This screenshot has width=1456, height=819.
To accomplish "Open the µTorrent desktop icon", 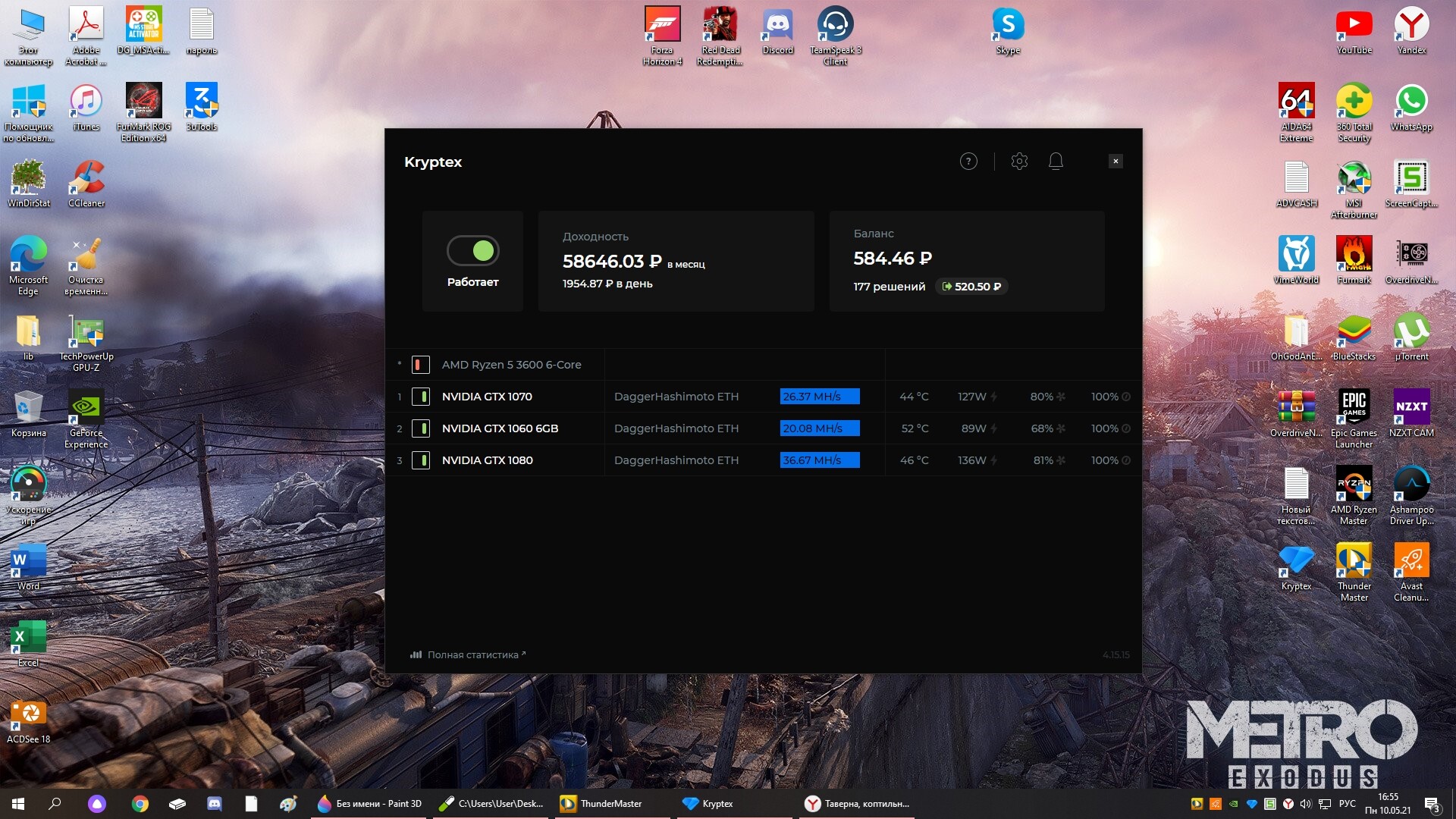I will click(1411, 337).
